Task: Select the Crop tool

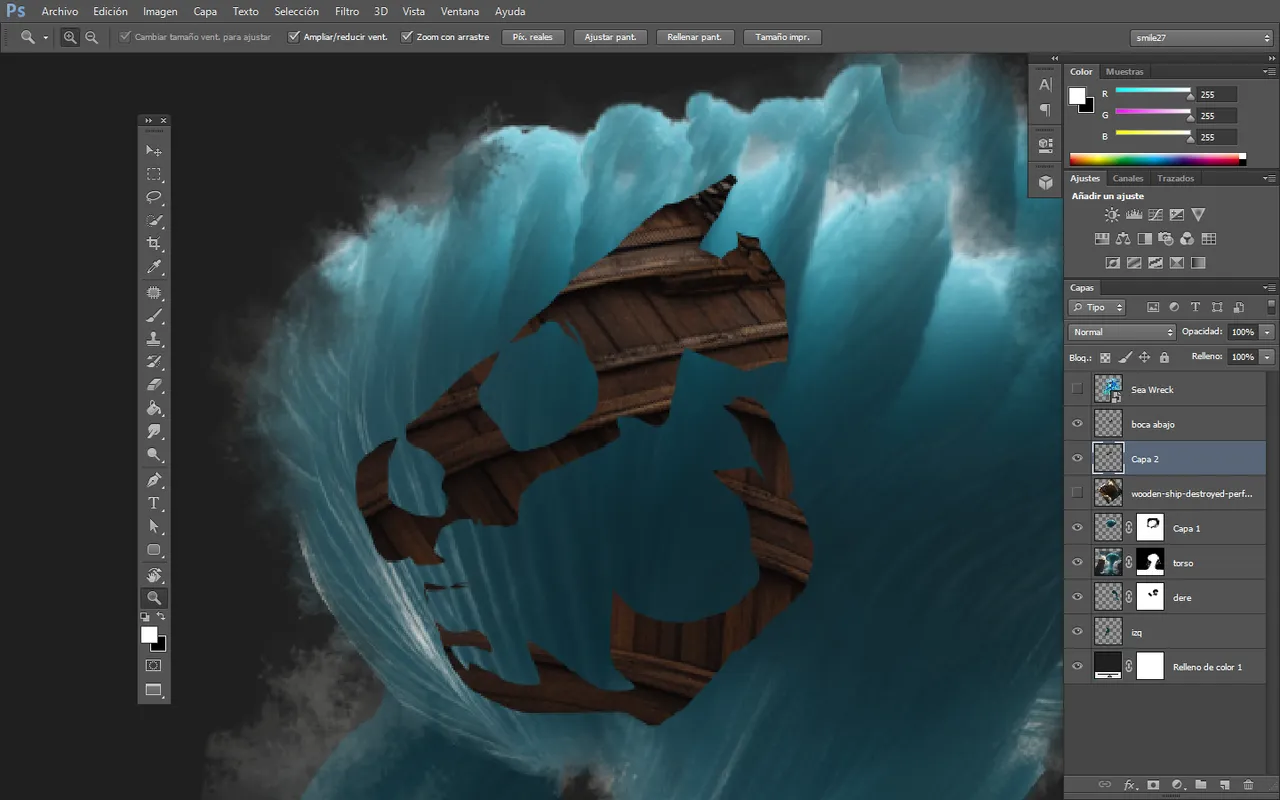Action: point(154,244)
